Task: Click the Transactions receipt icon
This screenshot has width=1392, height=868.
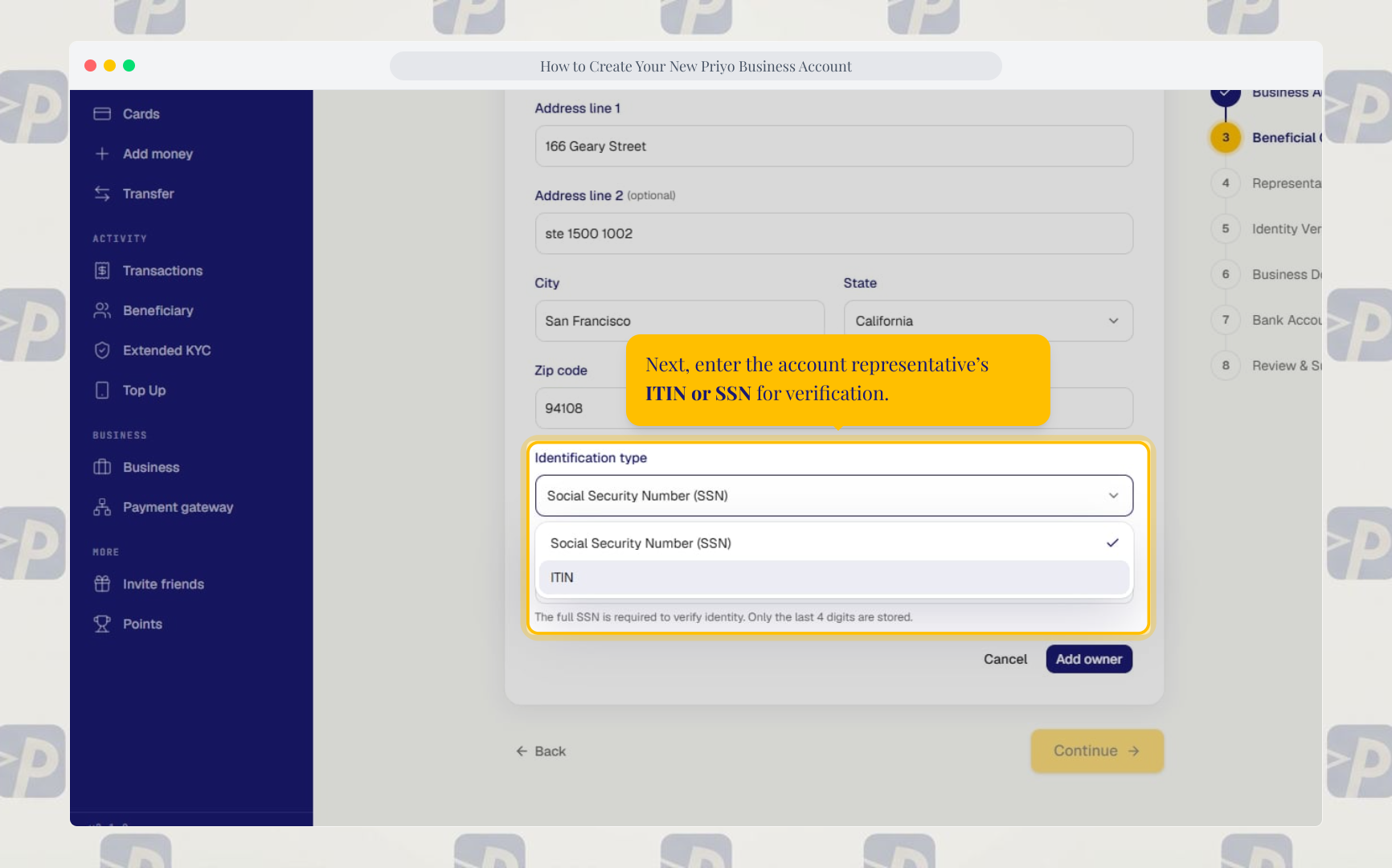Action: 102,271
